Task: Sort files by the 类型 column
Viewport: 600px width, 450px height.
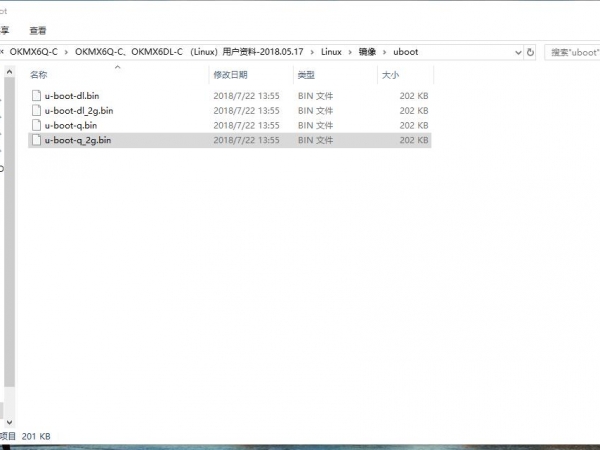Action: [x=306, y=75]
